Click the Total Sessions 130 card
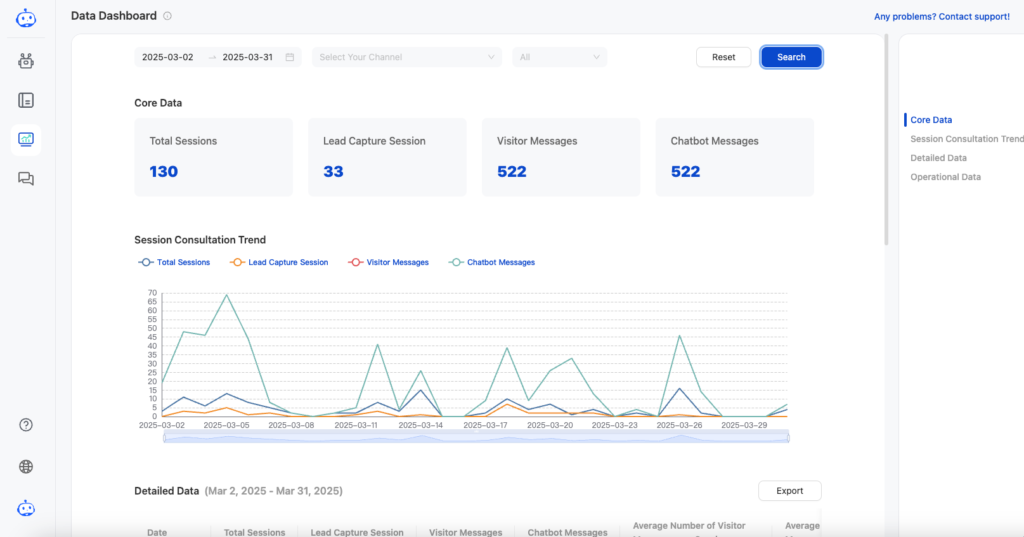This screenshot has height=537, width=1024. tap(214, 157)
